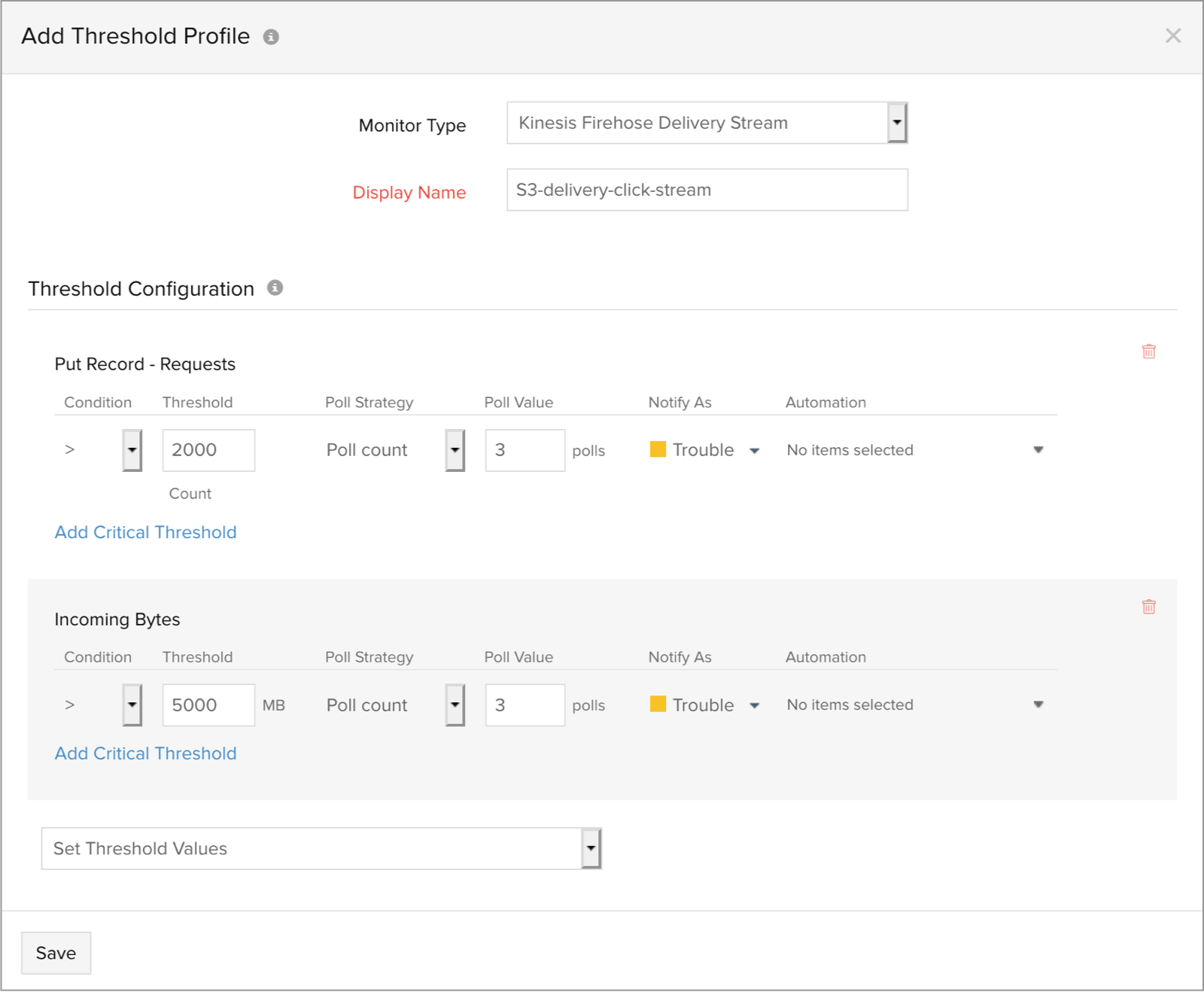Open condition dropdown for Incoming Bytes

click(132, 705)
